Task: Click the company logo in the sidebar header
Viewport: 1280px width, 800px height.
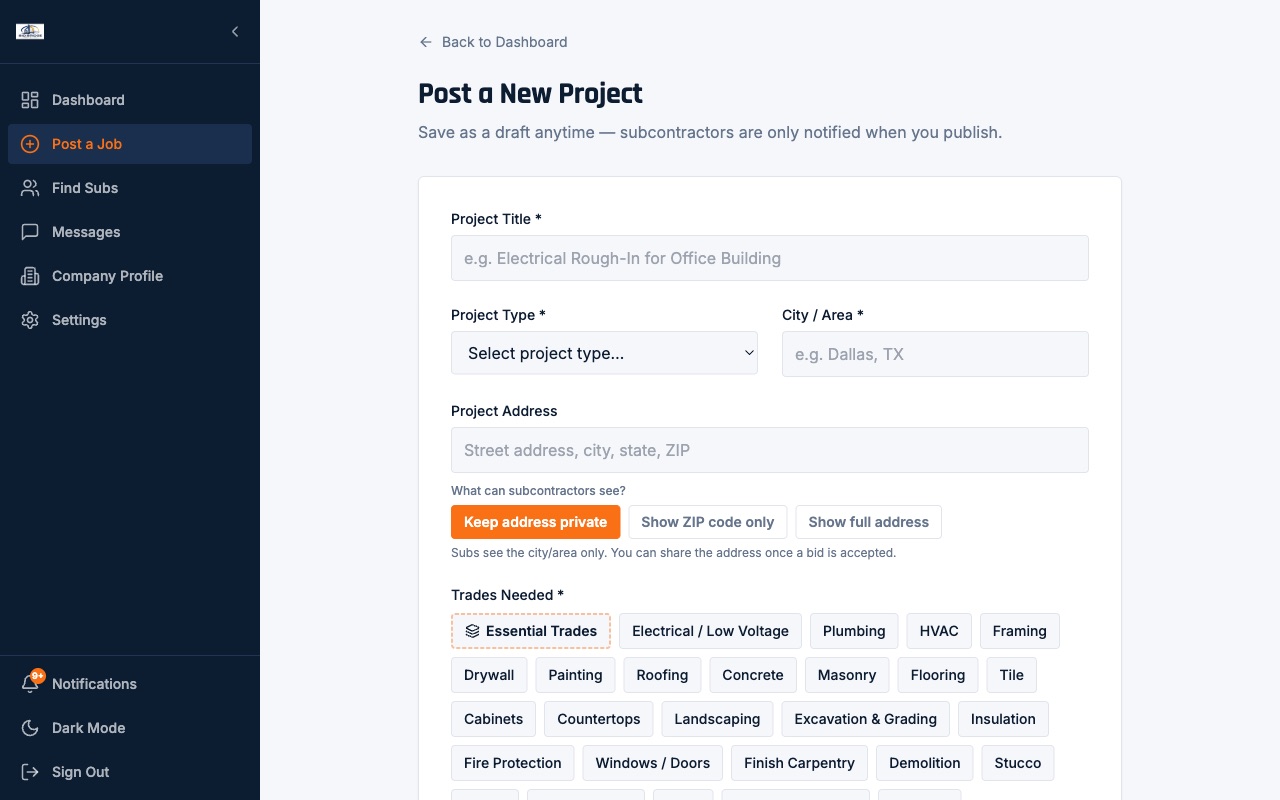Action: [30, 31]
